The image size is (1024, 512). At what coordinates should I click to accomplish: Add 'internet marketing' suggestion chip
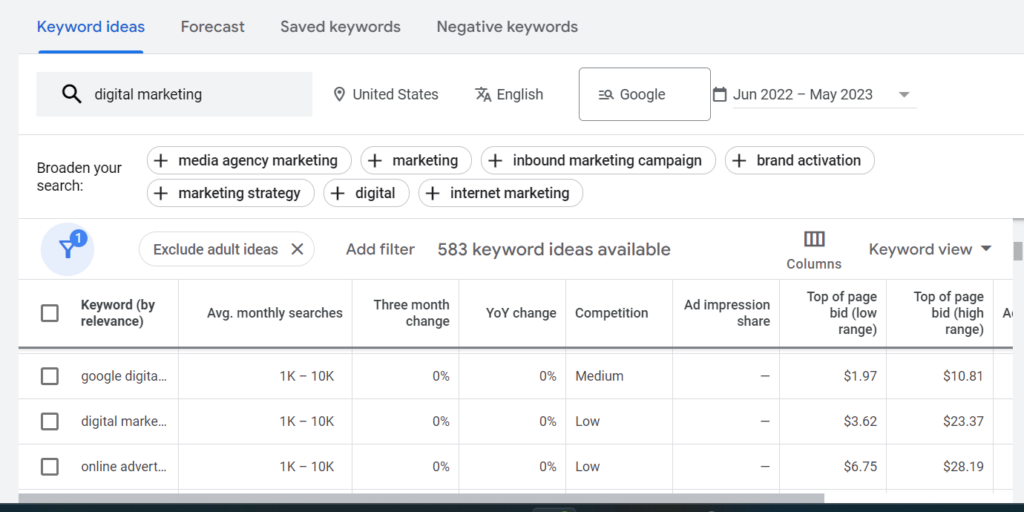(500, 193)
